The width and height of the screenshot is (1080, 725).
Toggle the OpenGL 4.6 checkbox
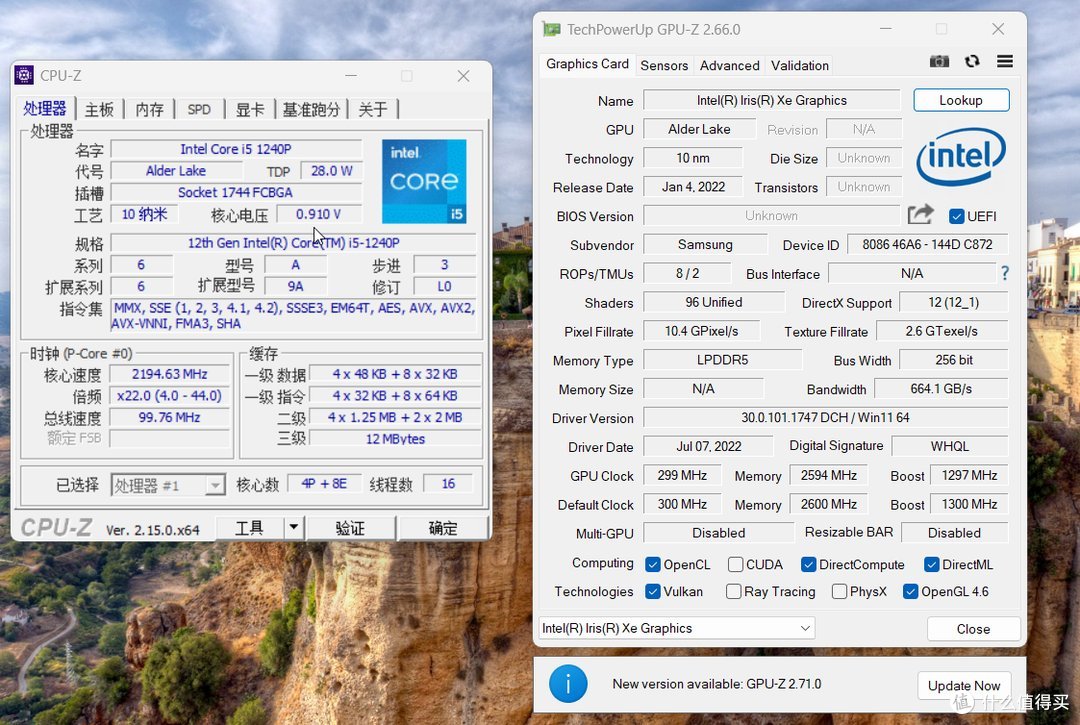tap(911, 591)
